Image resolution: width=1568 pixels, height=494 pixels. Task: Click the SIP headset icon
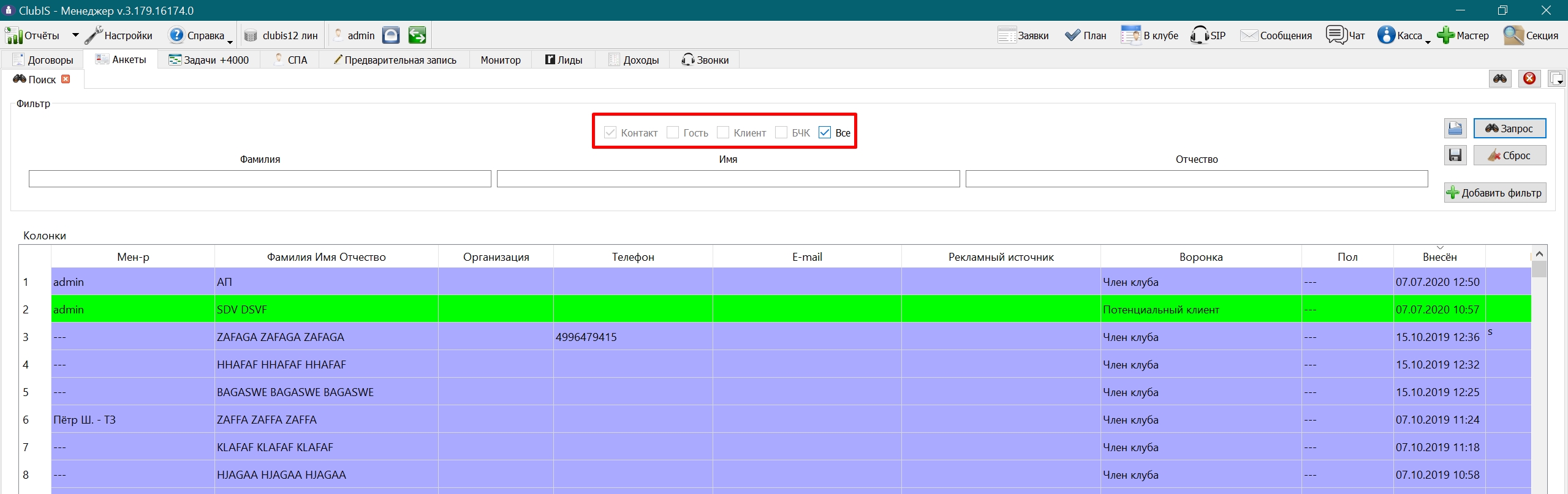click(1199, 36)
